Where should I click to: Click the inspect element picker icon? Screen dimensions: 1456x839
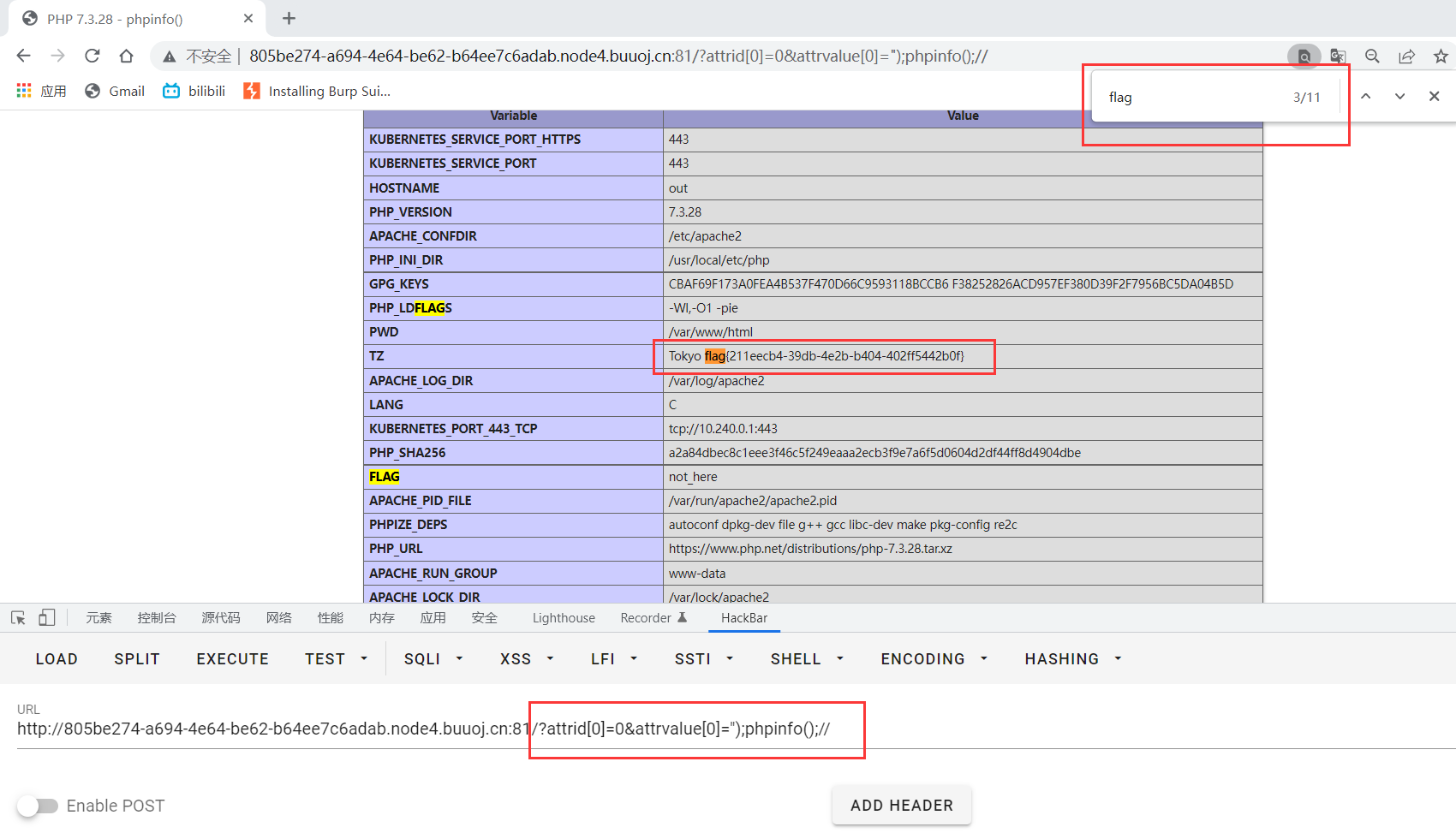(x=18, y=617)
